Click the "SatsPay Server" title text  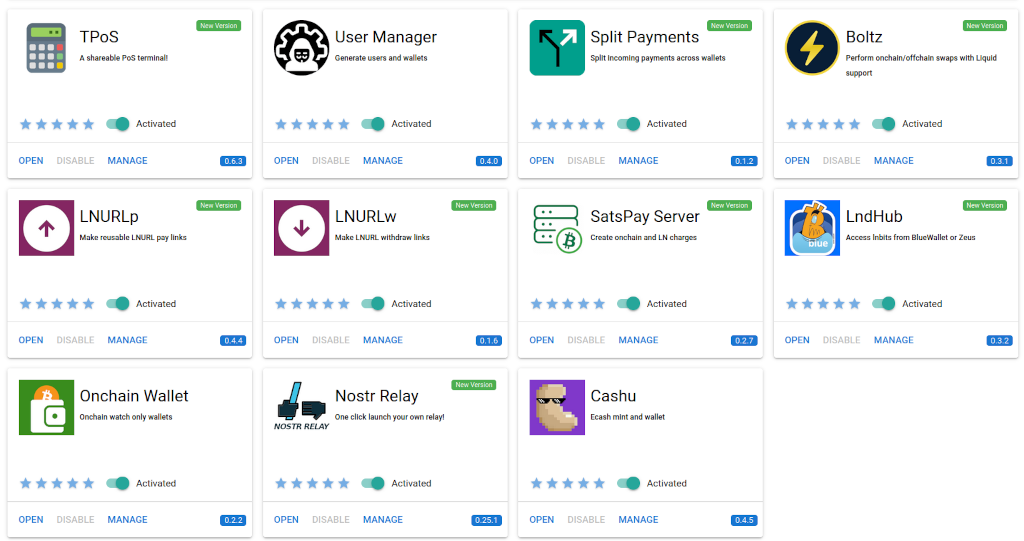pyautogui.click(x=645, y=216)
